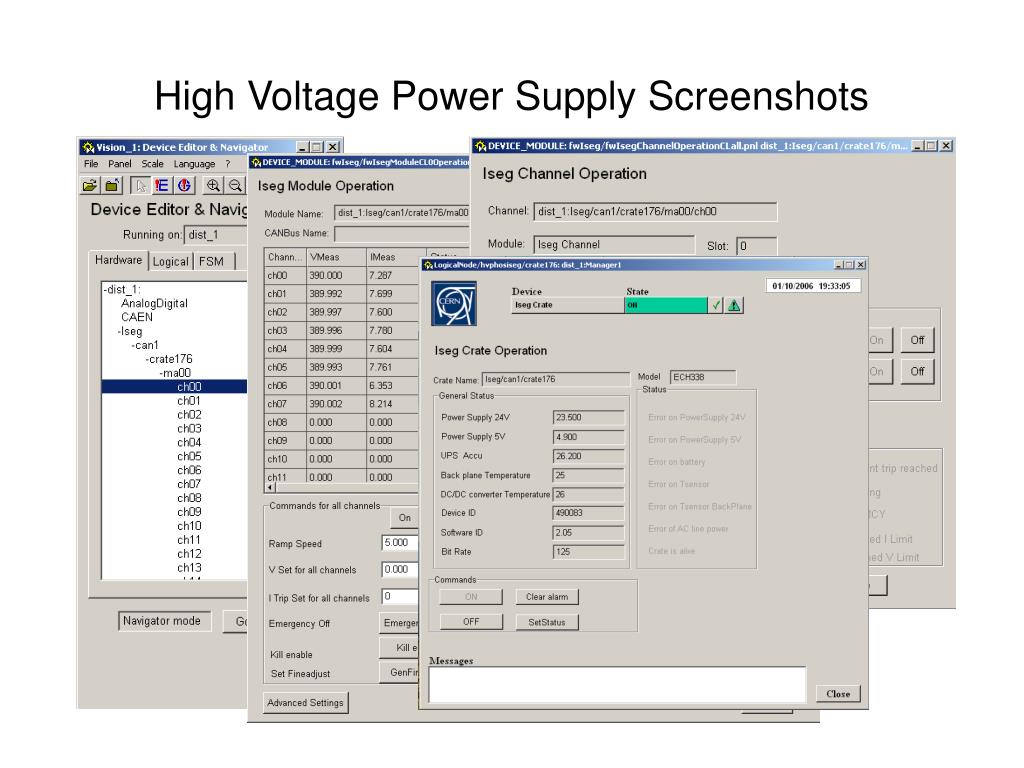
Task: Click the upper Off button in Channel window
Action: (918, 340)
